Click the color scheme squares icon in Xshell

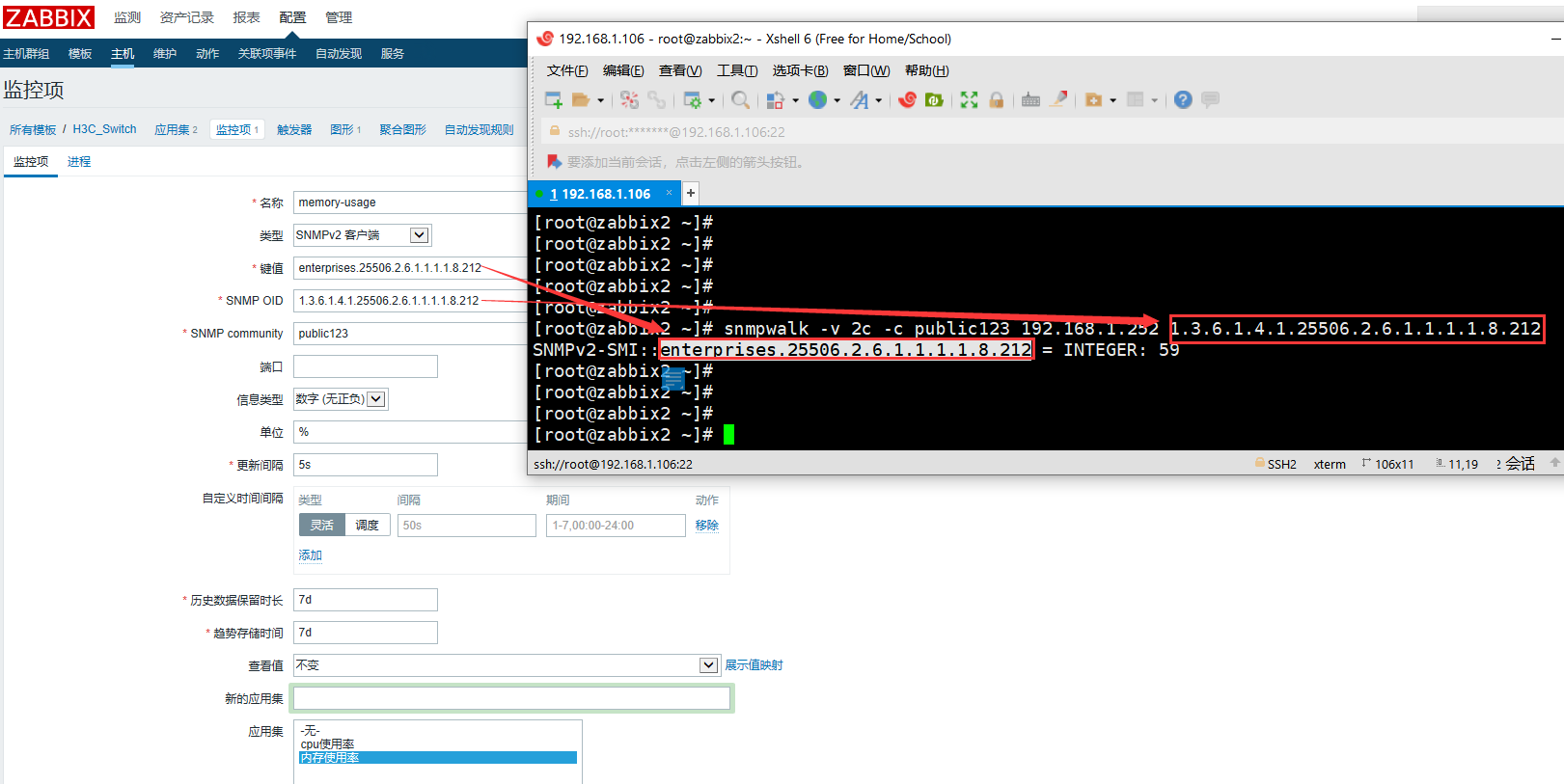tap(775, 99)
